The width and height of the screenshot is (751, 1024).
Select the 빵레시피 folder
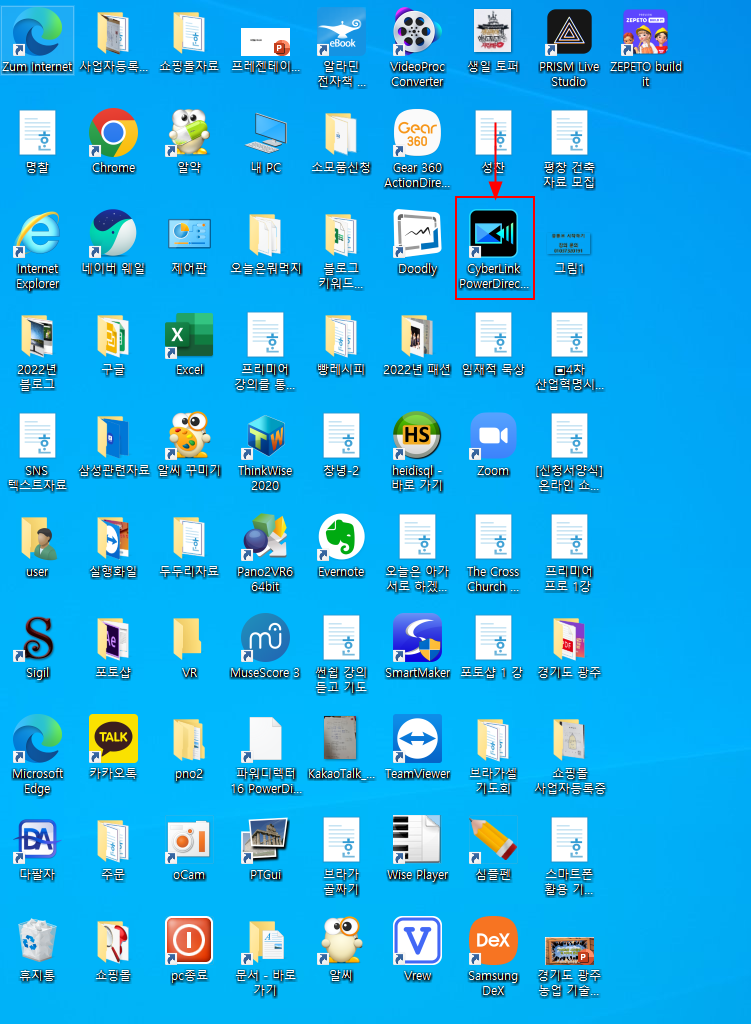coord(341,336)
